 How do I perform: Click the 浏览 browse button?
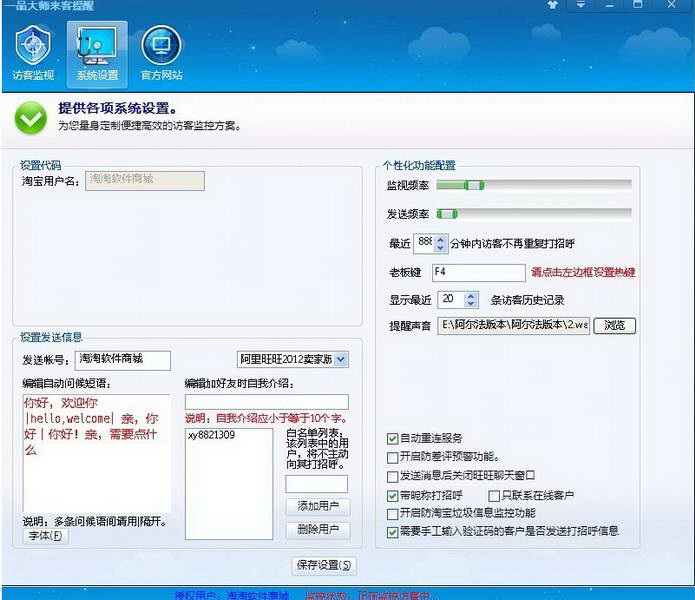[x=614, y=326]
